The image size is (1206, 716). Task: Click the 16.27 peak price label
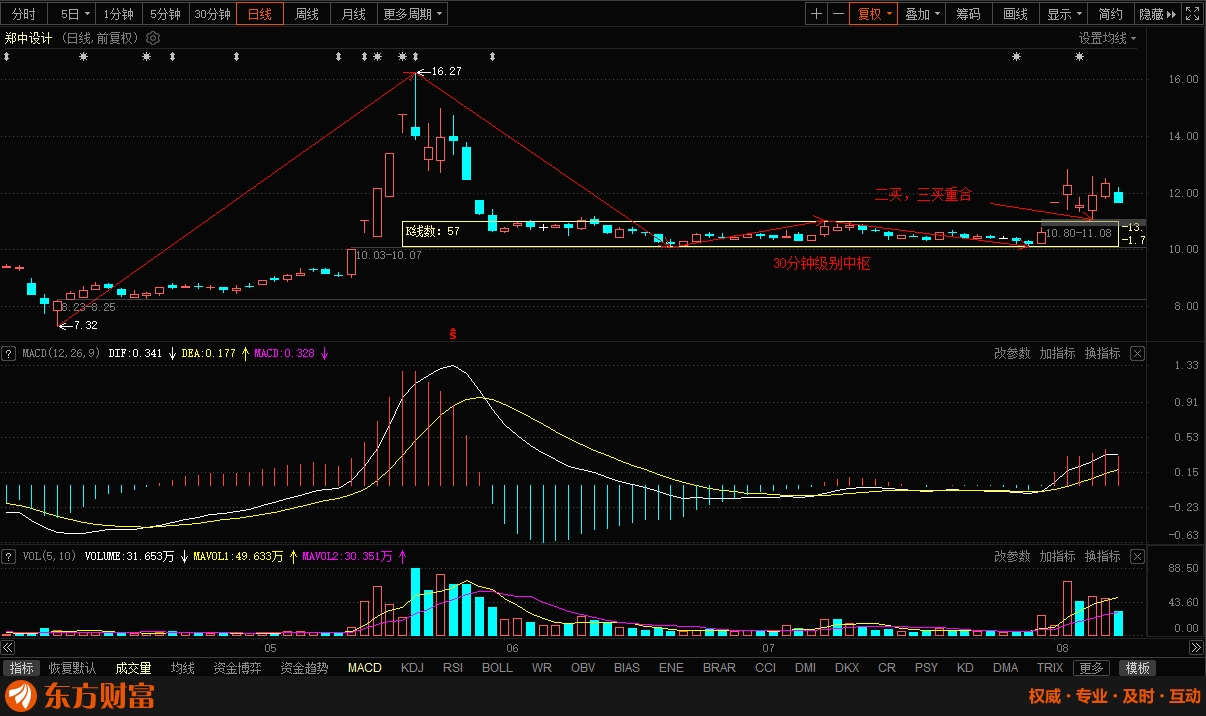(x=446, y=72)
